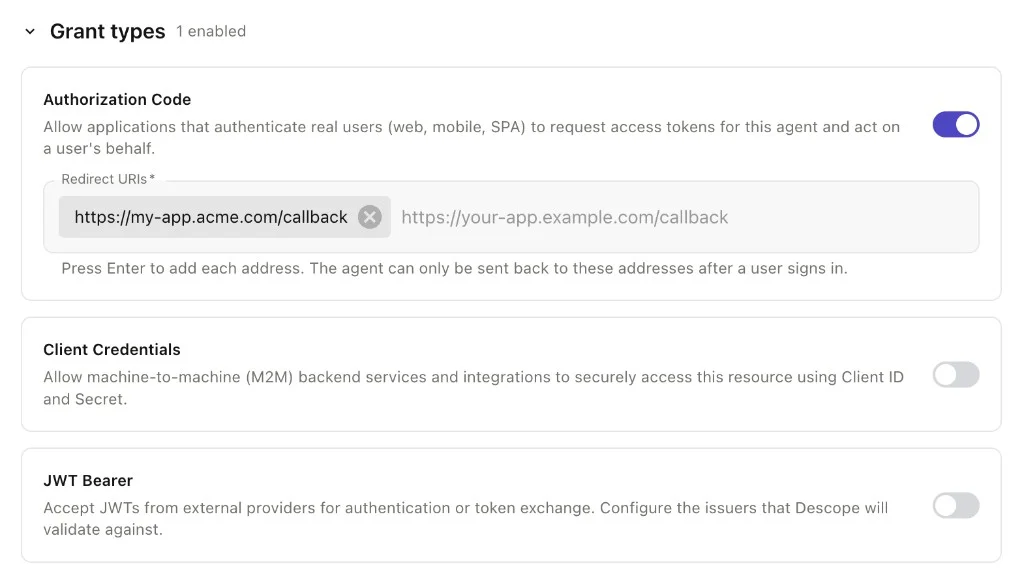Click the Authorization Code title

(118, 99)
